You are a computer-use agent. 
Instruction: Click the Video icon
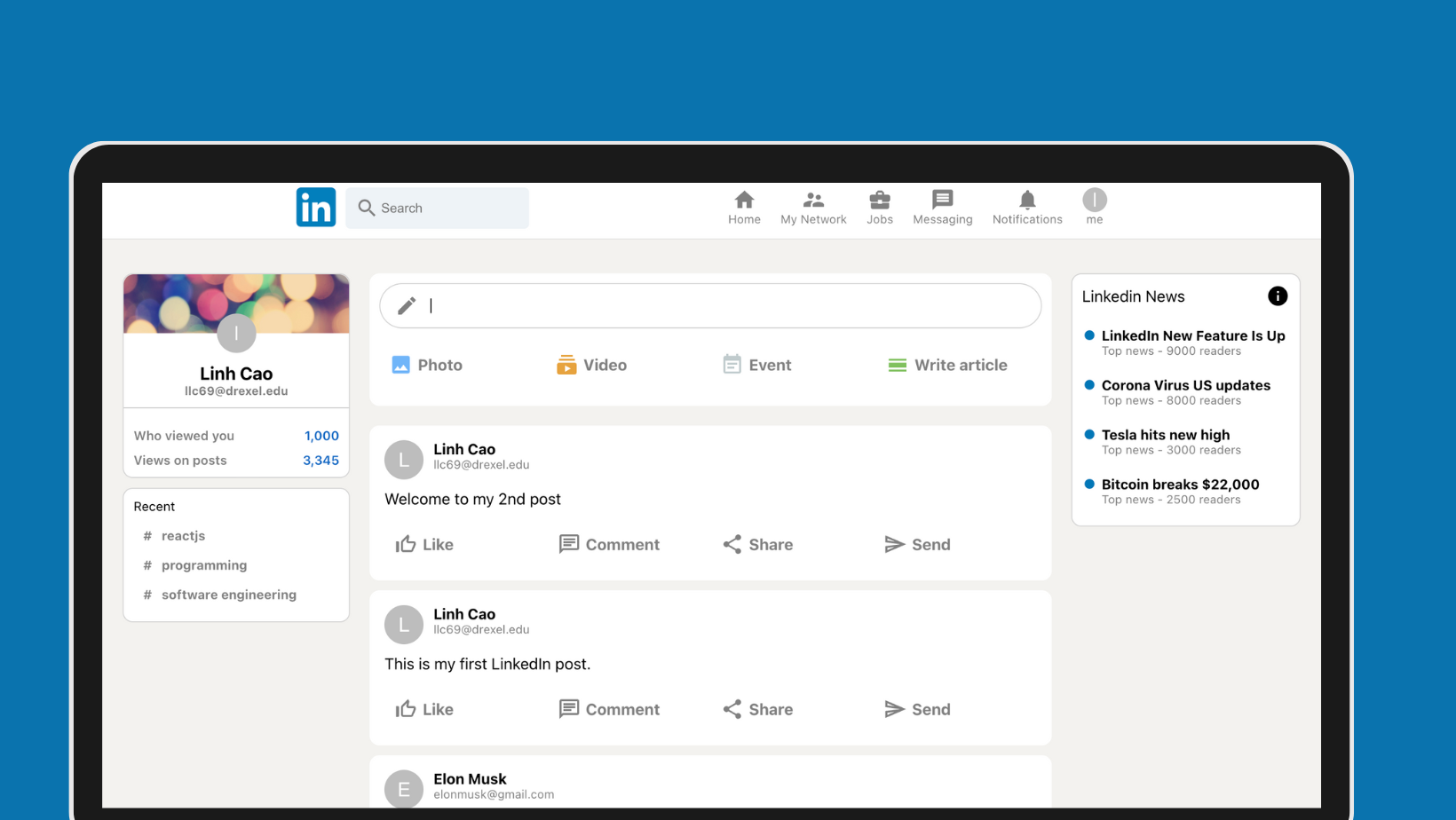(x=566, y=365)
